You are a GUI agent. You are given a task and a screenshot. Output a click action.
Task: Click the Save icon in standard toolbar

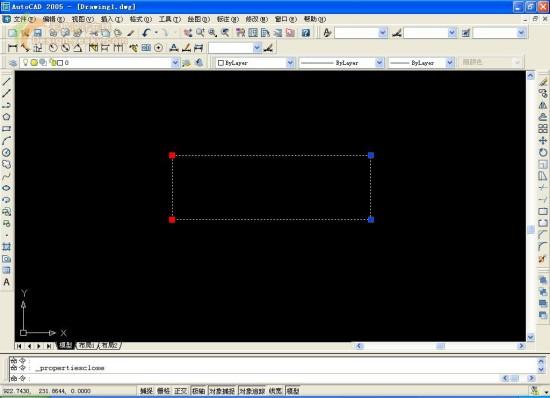tap(37, 33)
